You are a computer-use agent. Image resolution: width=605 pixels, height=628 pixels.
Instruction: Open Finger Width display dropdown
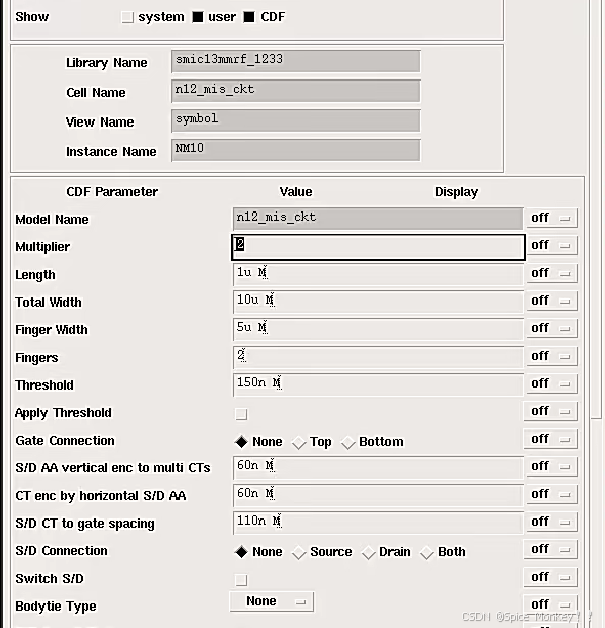coord(552,328)
